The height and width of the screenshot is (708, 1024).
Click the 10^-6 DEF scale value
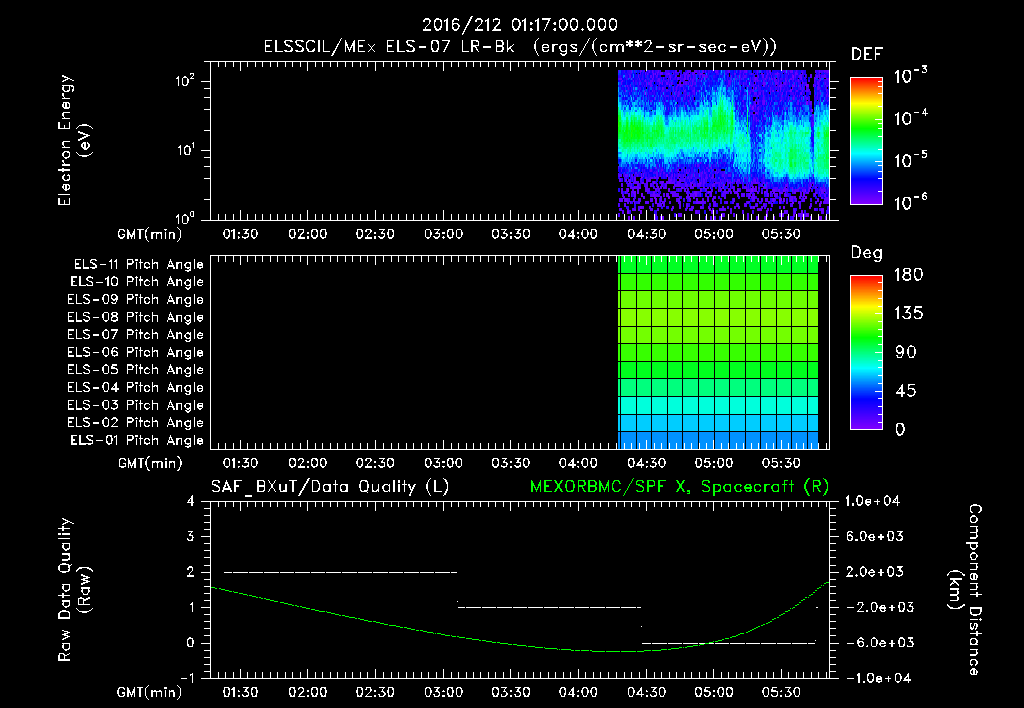[910, 202]
